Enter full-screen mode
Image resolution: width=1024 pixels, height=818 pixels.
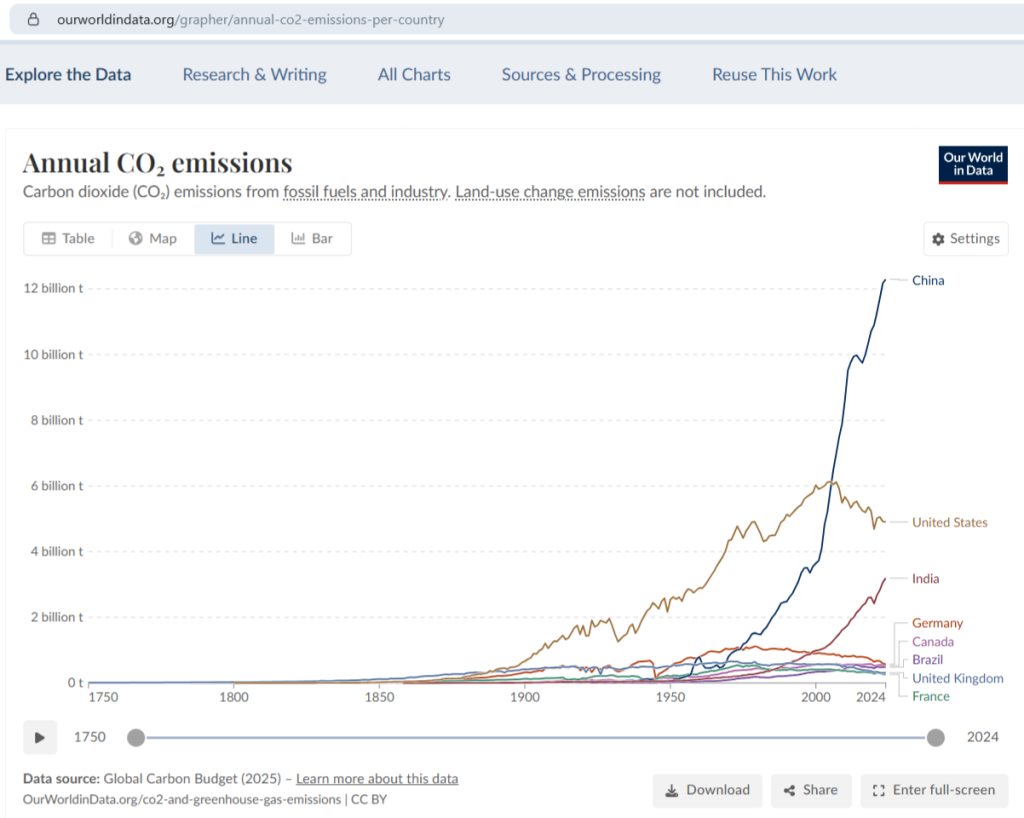coord(934,790)
